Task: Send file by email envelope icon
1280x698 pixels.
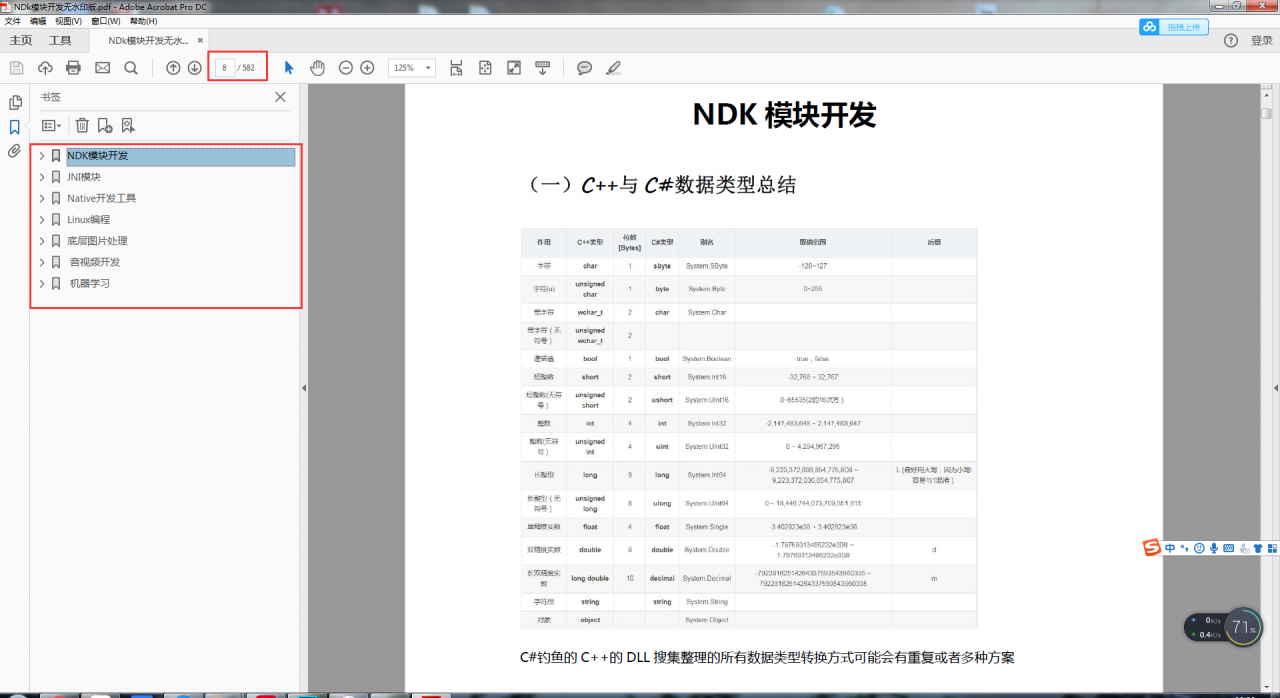Action: pos(102,68)
